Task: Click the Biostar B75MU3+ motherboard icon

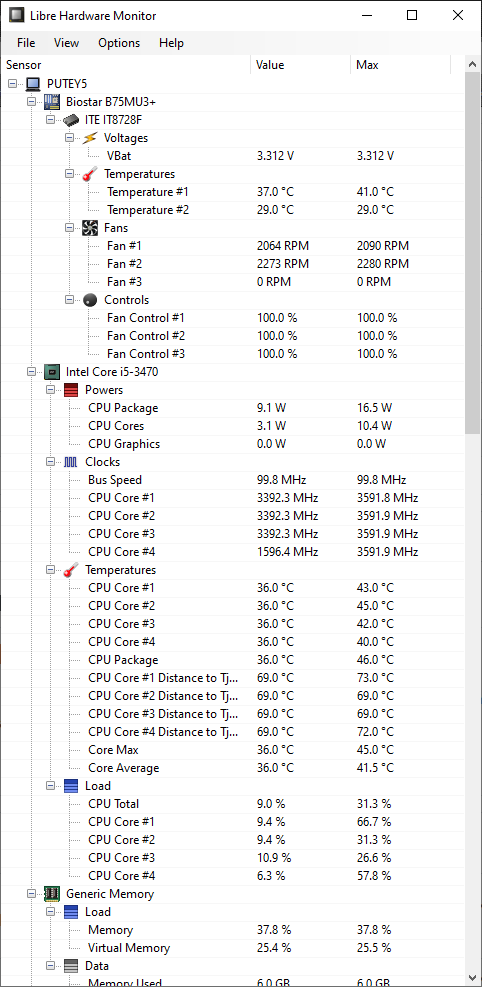Action: [52, 101]
